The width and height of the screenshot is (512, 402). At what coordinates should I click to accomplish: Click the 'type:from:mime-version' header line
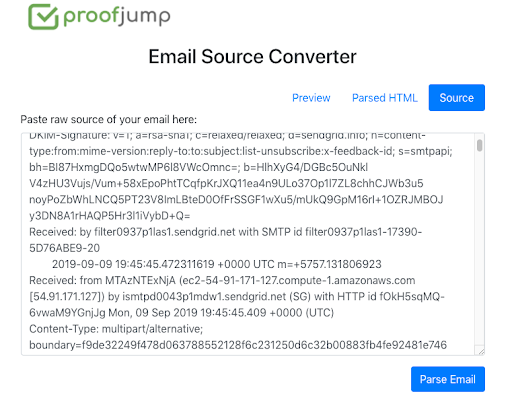(241, 151)
